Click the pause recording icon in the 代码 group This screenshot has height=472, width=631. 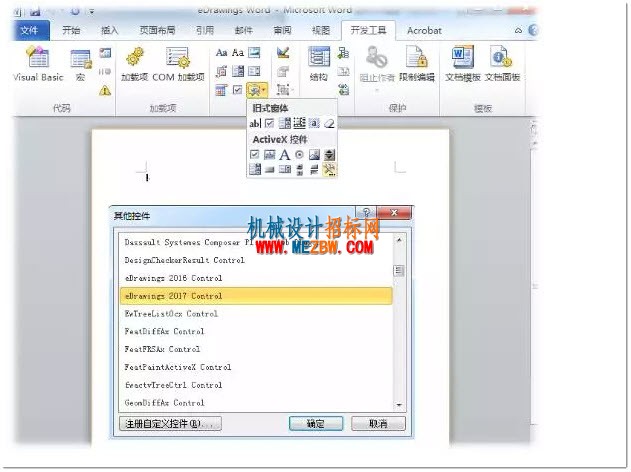(x=105, y=72)
